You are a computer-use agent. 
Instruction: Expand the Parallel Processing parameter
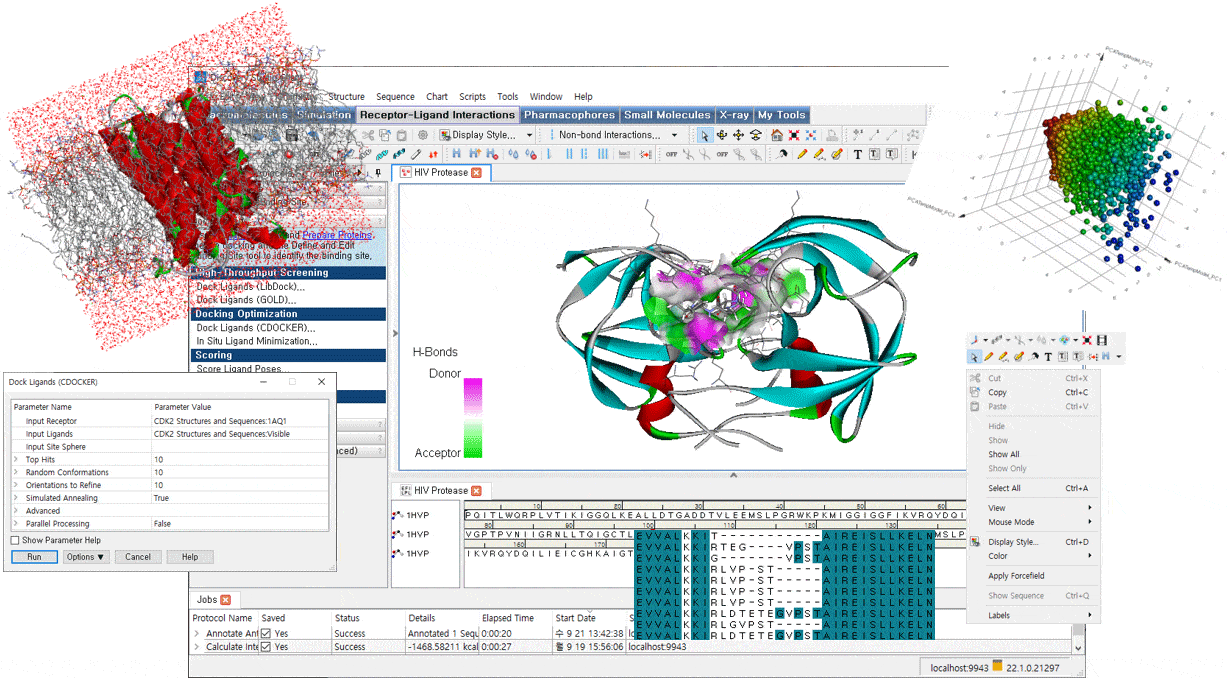[16, 524]
